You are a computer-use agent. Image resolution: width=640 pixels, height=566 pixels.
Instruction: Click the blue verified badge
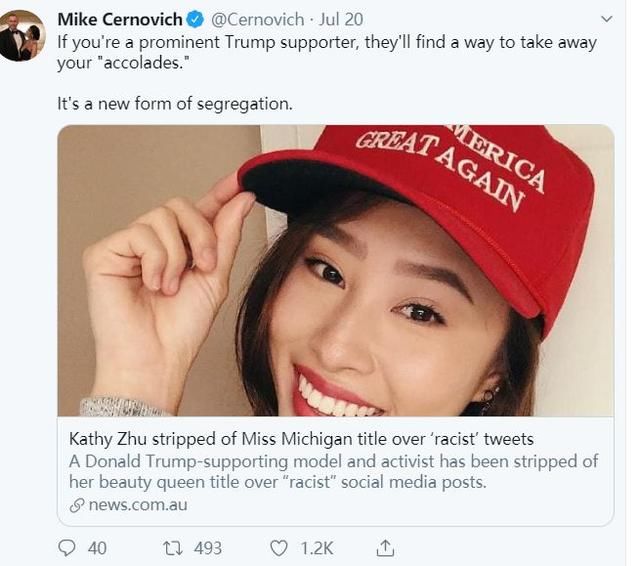click(197, 20)
